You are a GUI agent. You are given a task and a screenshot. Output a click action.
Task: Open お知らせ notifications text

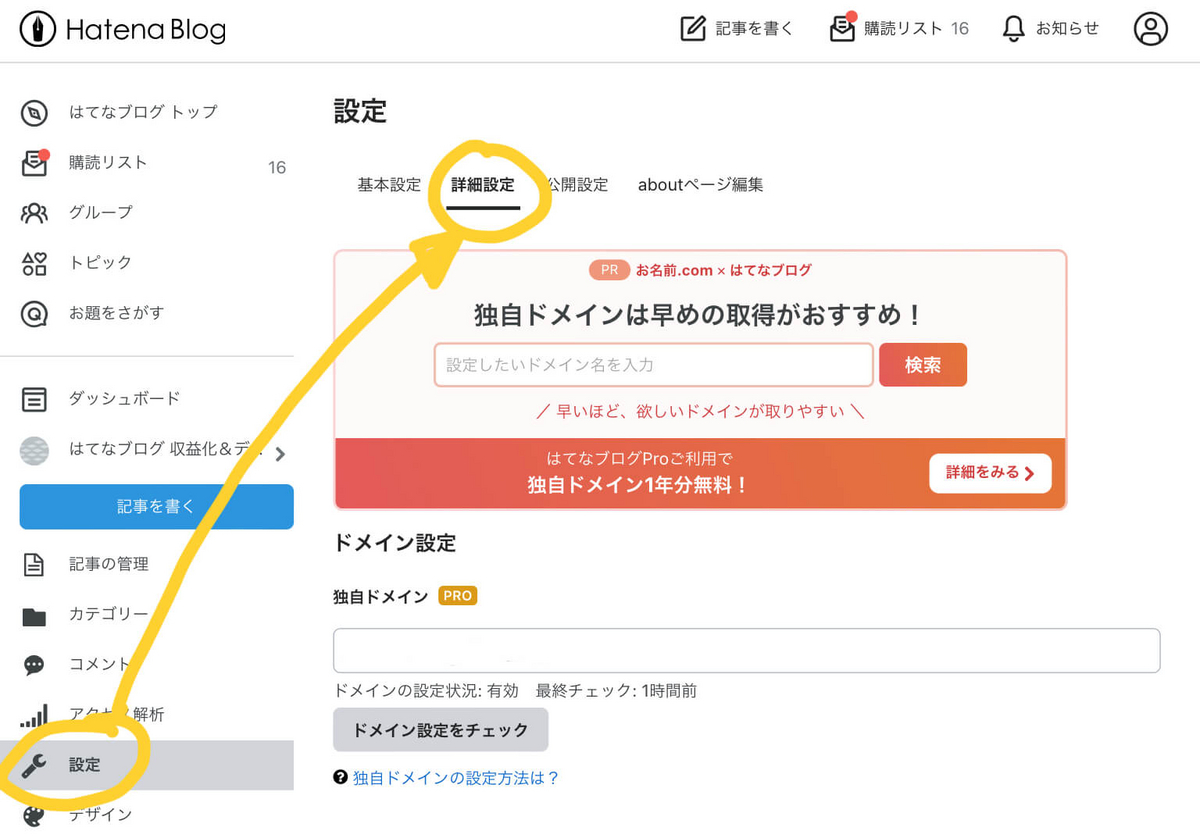(1067, 29)
